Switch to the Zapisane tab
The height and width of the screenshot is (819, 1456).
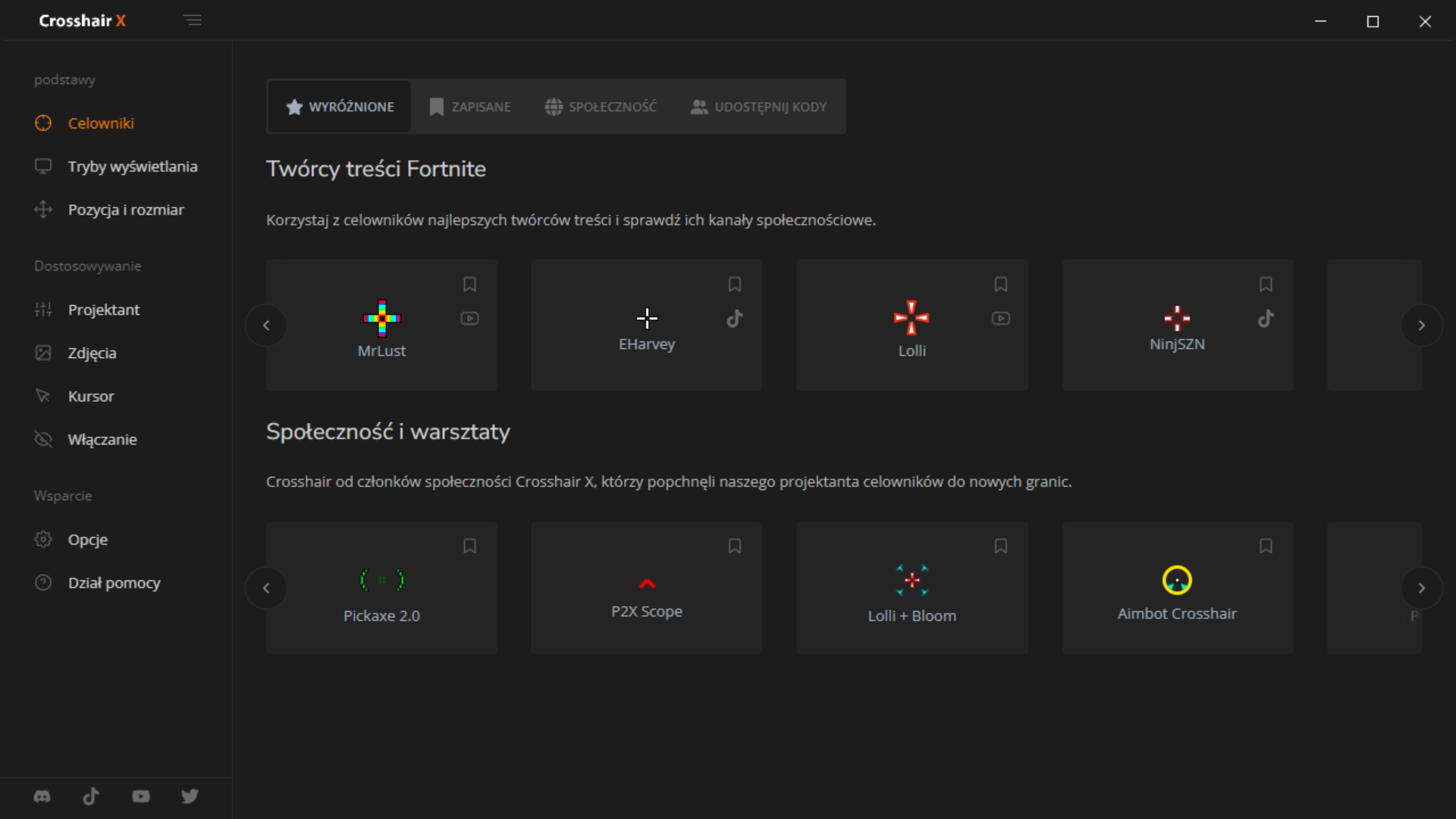(x=470, y=107)
